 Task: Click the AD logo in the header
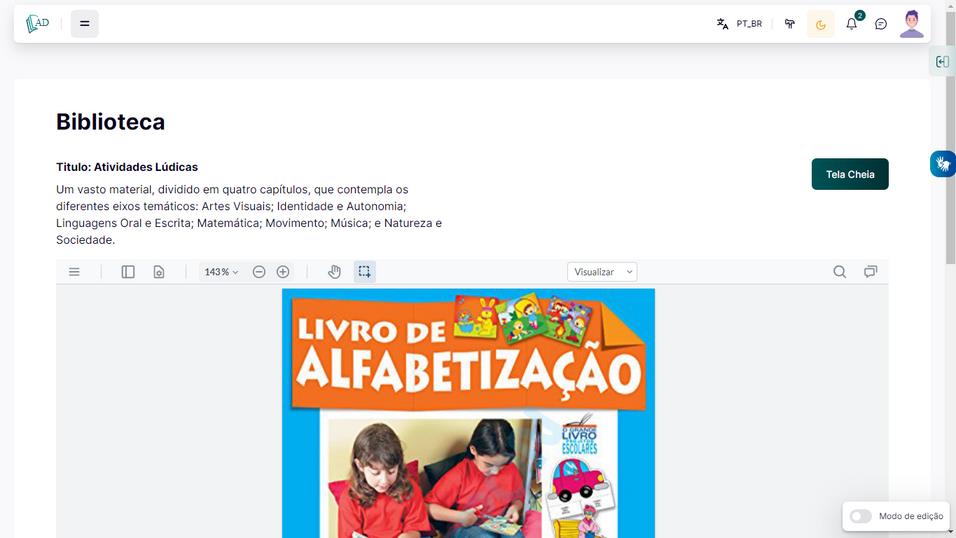pos(38,24)
